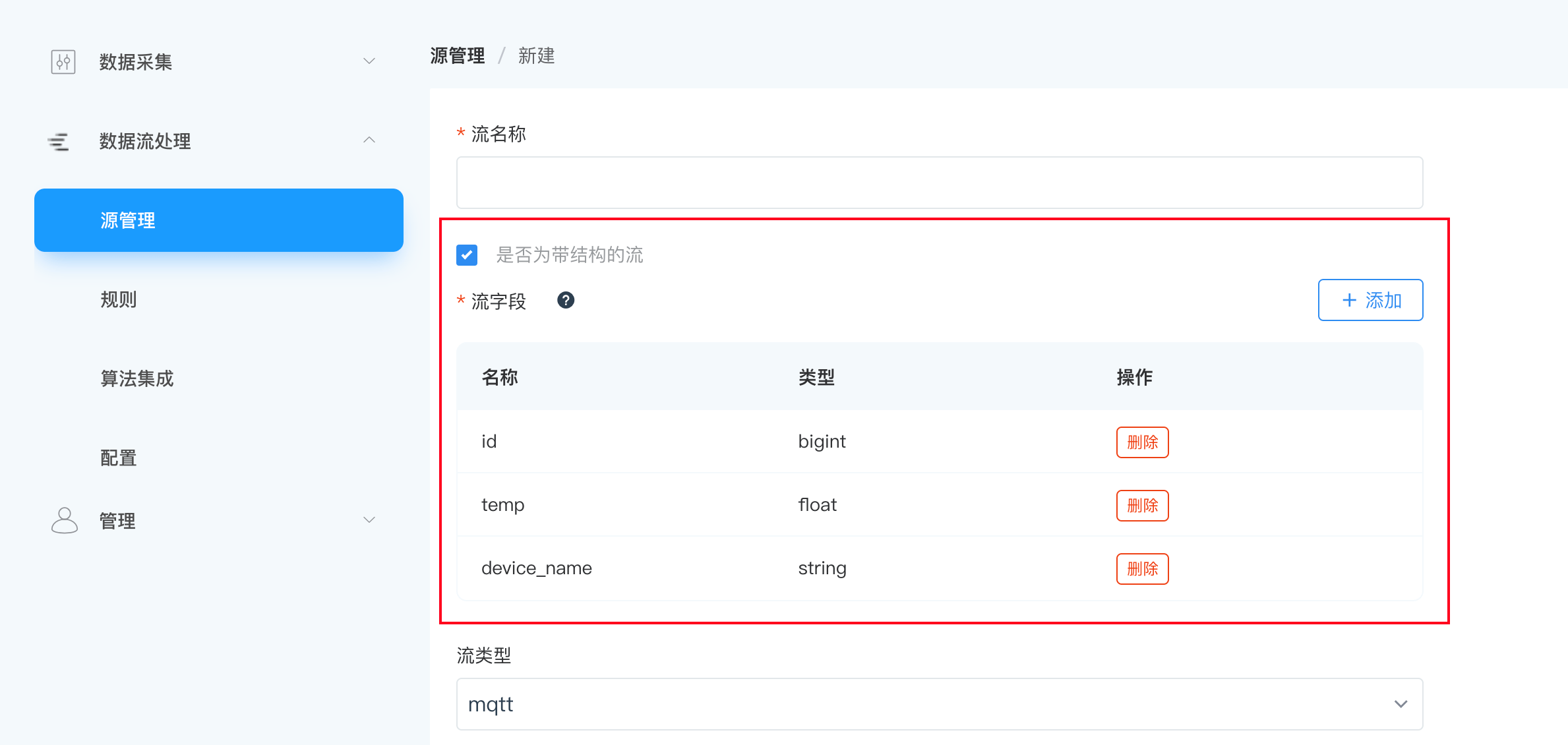Click the data stream processing icon
1568x745 pixels.
click(x=59, y=141)
